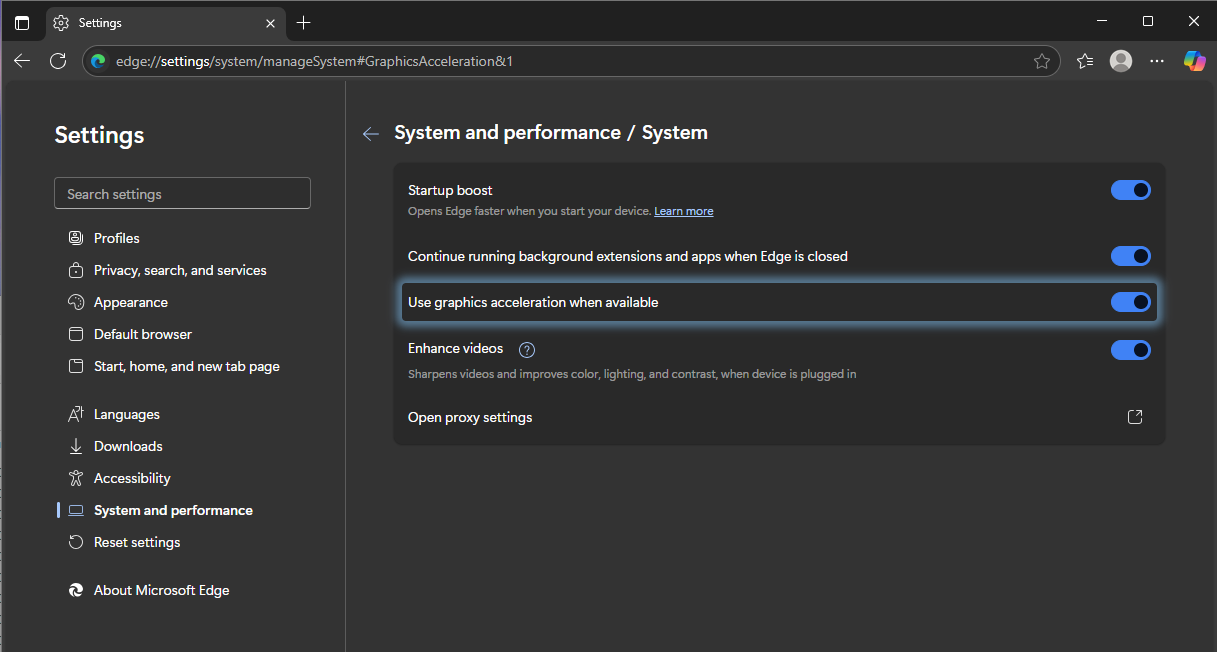1217x652 pixels.
Task: Open Privacy, search, and services section
Action: click(x=180, y=270)
